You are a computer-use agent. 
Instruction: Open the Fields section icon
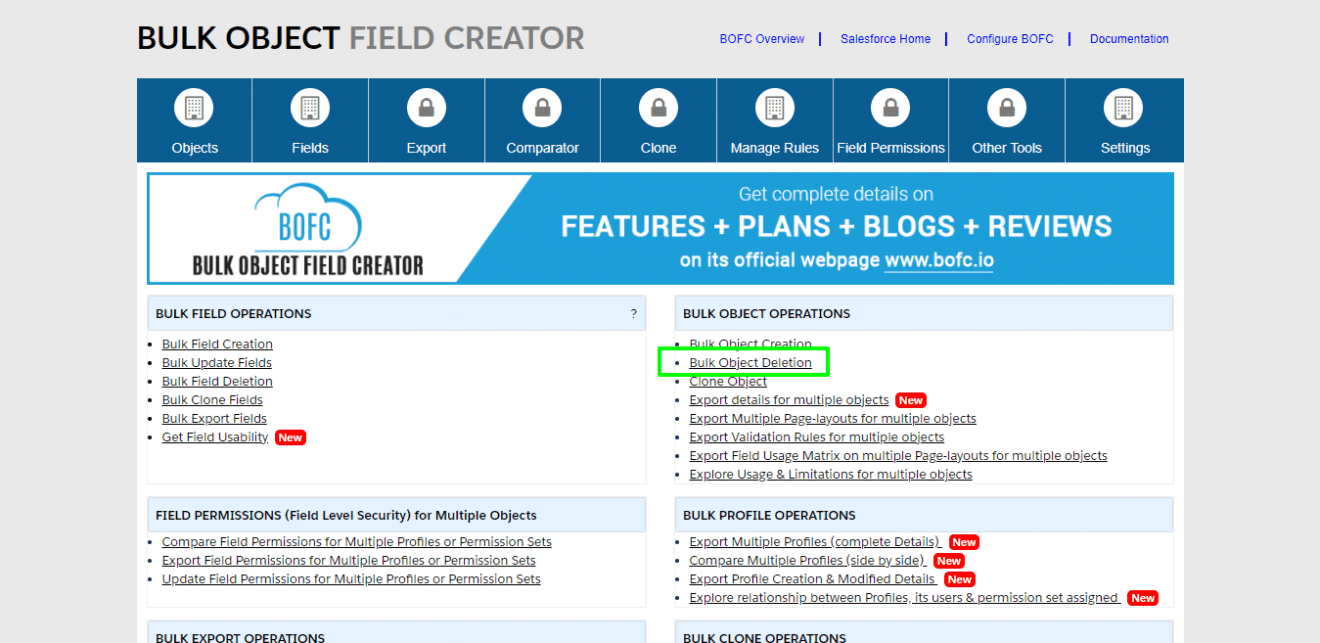click(x=310, y=107)
